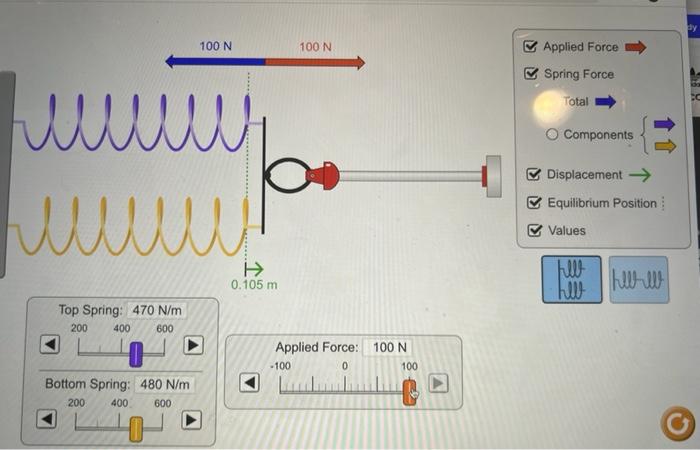Image resolution: width=700 pixels, height=450 pixels.
Task: Disable the Values checkbox
Action: pos(535,230)
